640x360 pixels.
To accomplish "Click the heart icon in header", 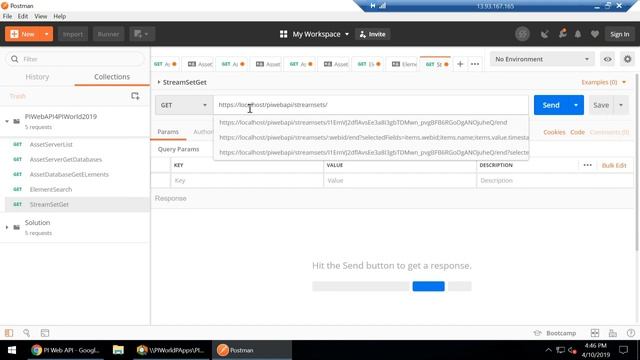I will pos(594,34).
